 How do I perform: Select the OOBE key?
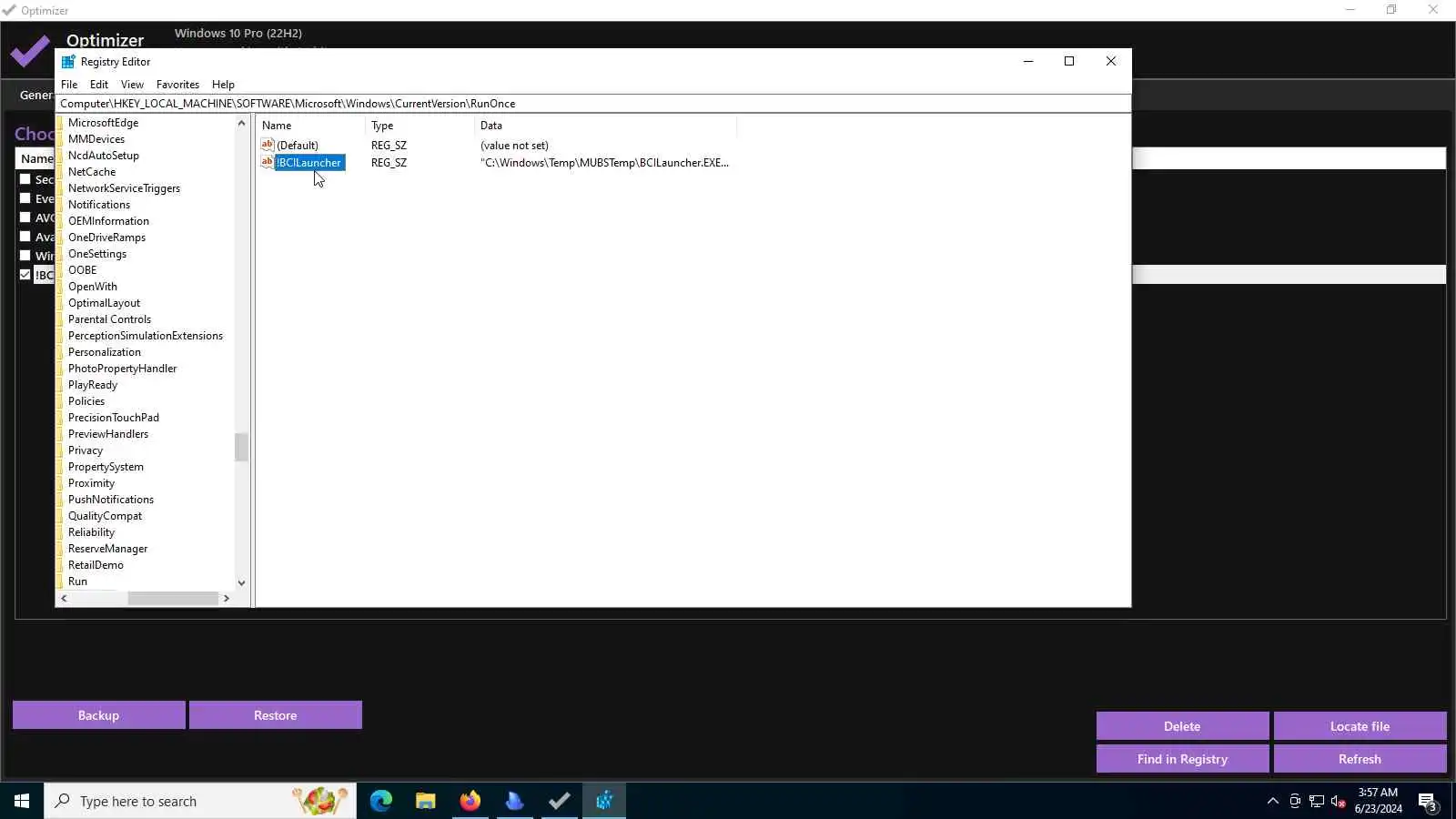pyautogui.click(x=82, y=270)
